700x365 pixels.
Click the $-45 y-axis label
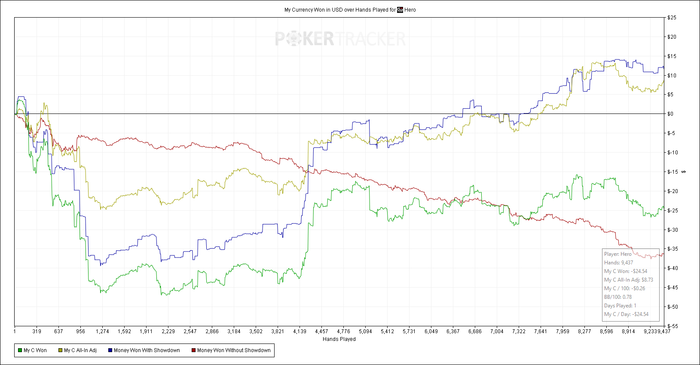point(672,287)
